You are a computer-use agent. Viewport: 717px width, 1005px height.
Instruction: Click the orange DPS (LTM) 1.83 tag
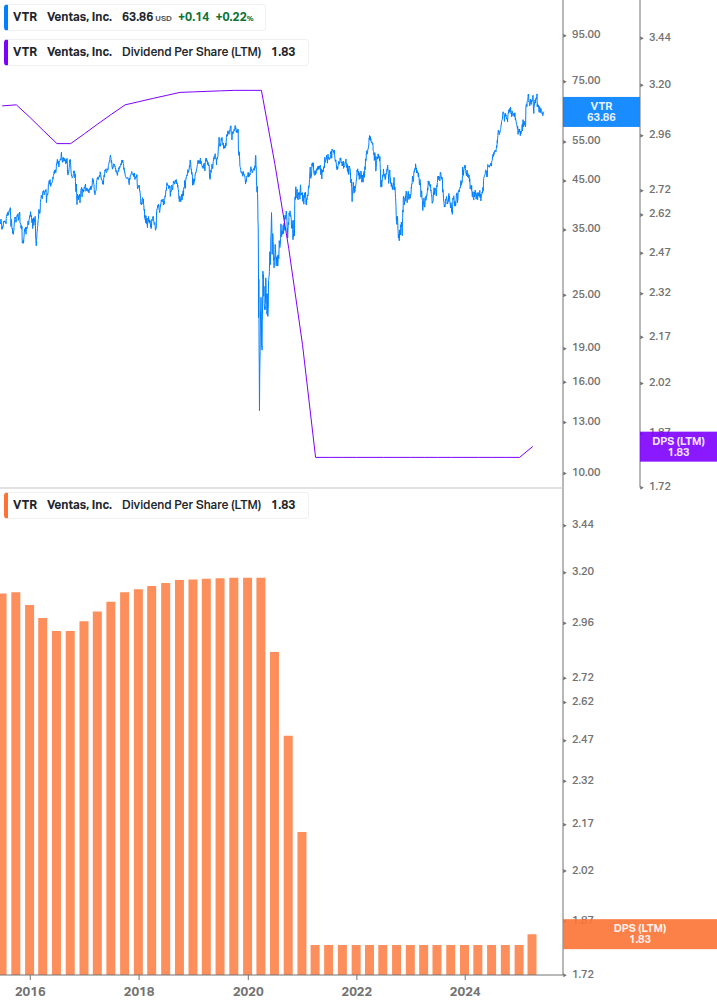[x=639, y=934]
